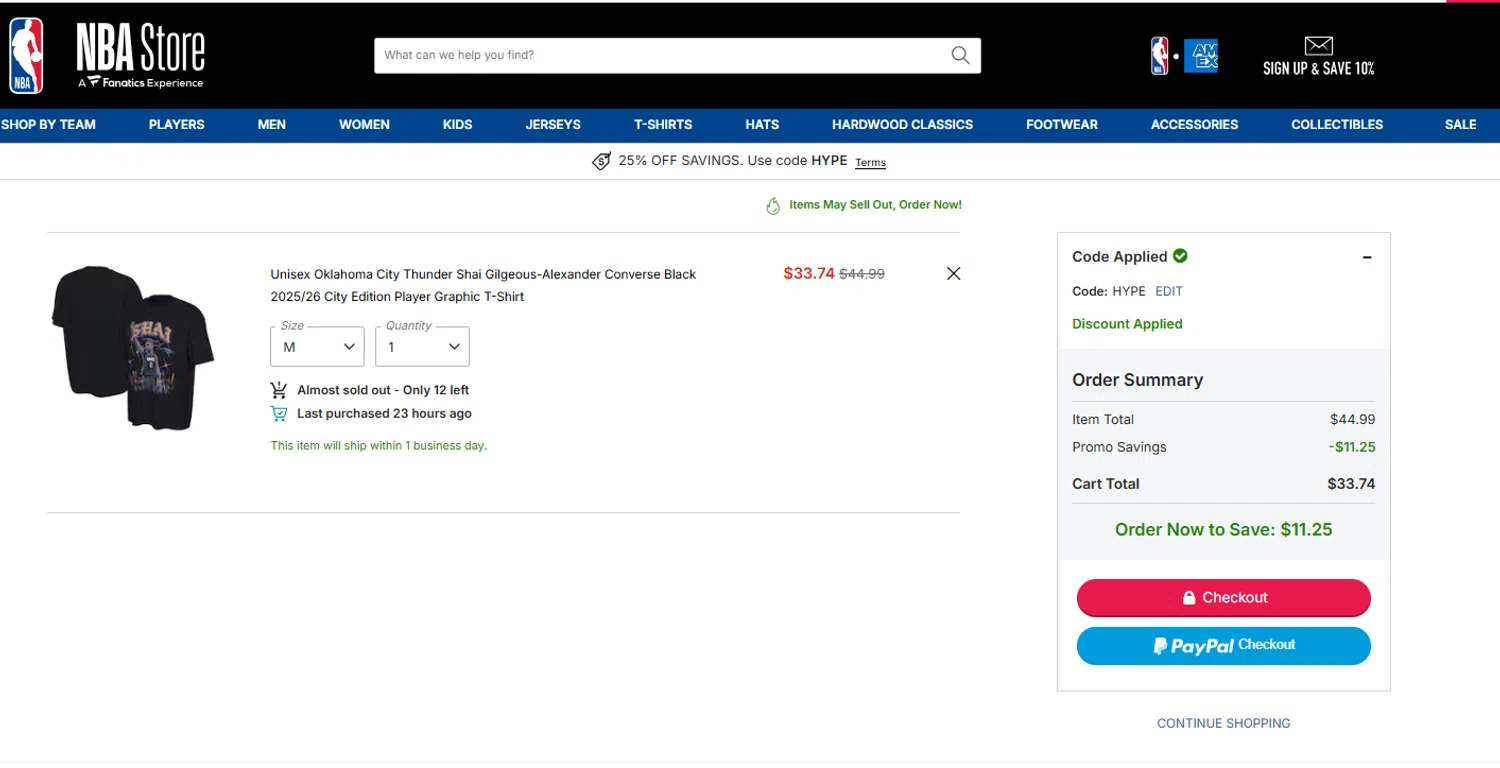The image size is (1500, 768).
Task: Click the Order Summary heading
Action: pyautogui.click(x=1137, y=380)
